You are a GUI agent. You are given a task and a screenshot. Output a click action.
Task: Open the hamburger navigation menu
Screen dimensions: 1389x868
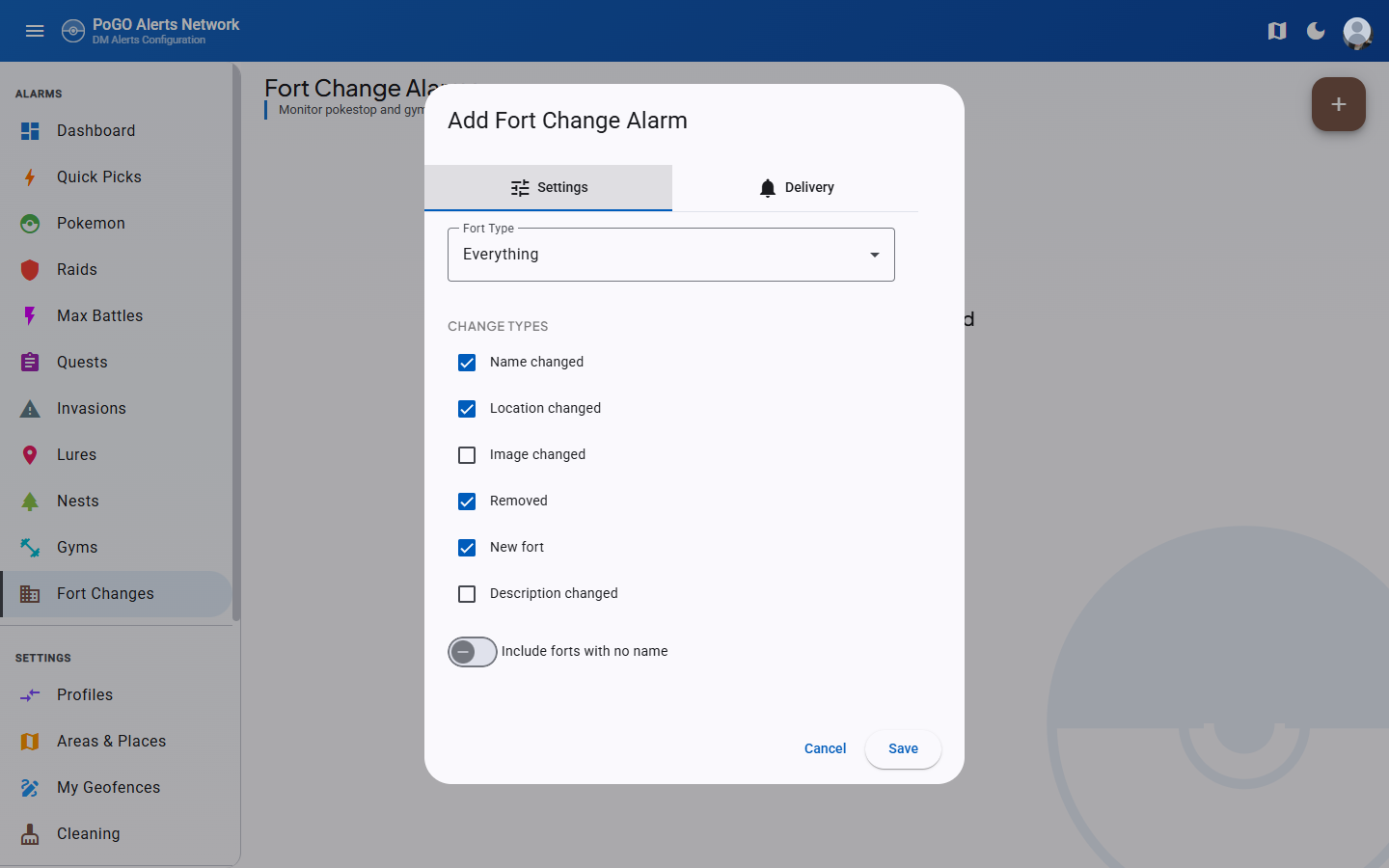click(35, 31)
